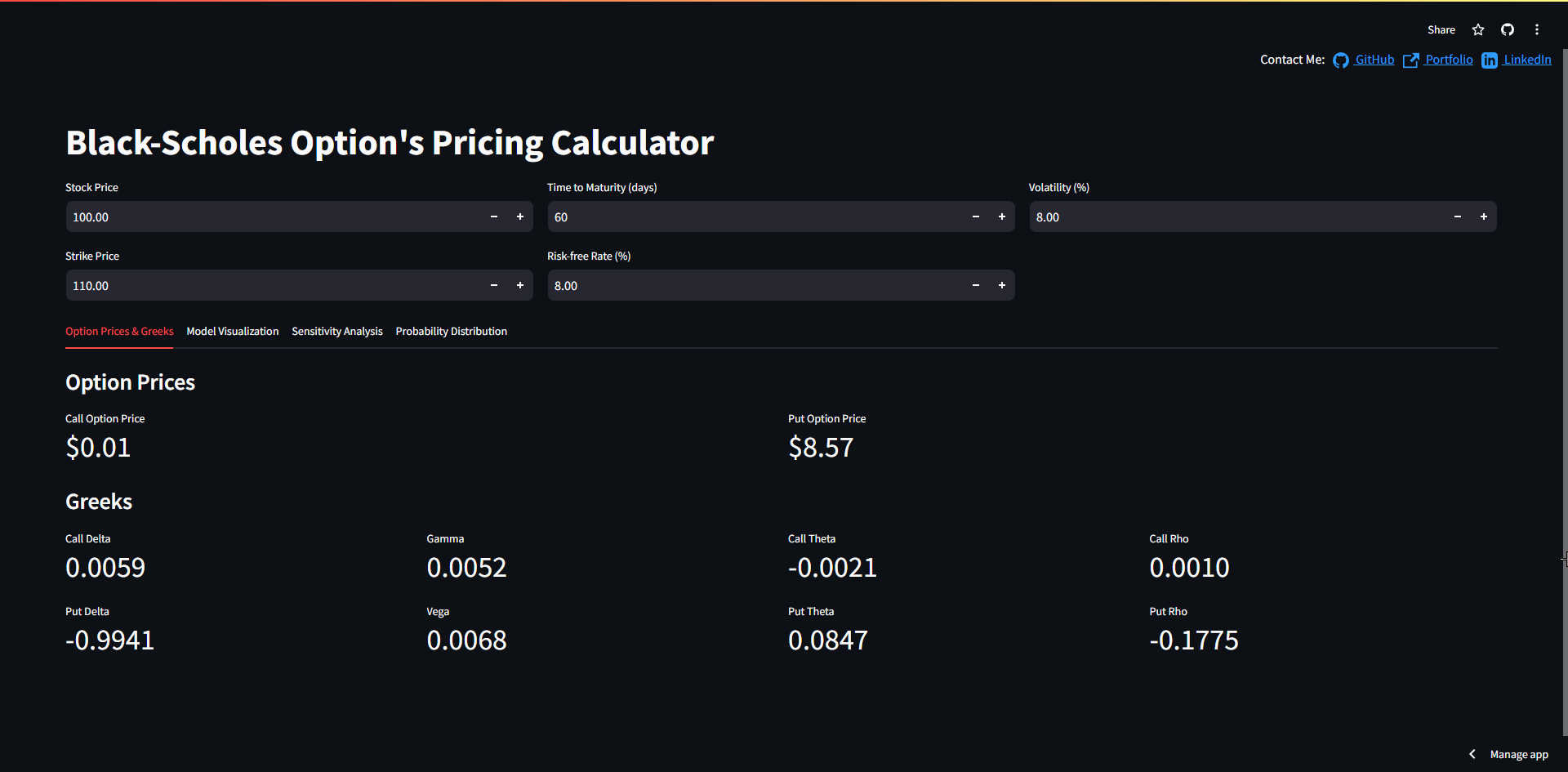Viewport: 1568px width, 772px height.
Task: Increase Time to Maturity using plus
Action: (x=1001, y=216)
